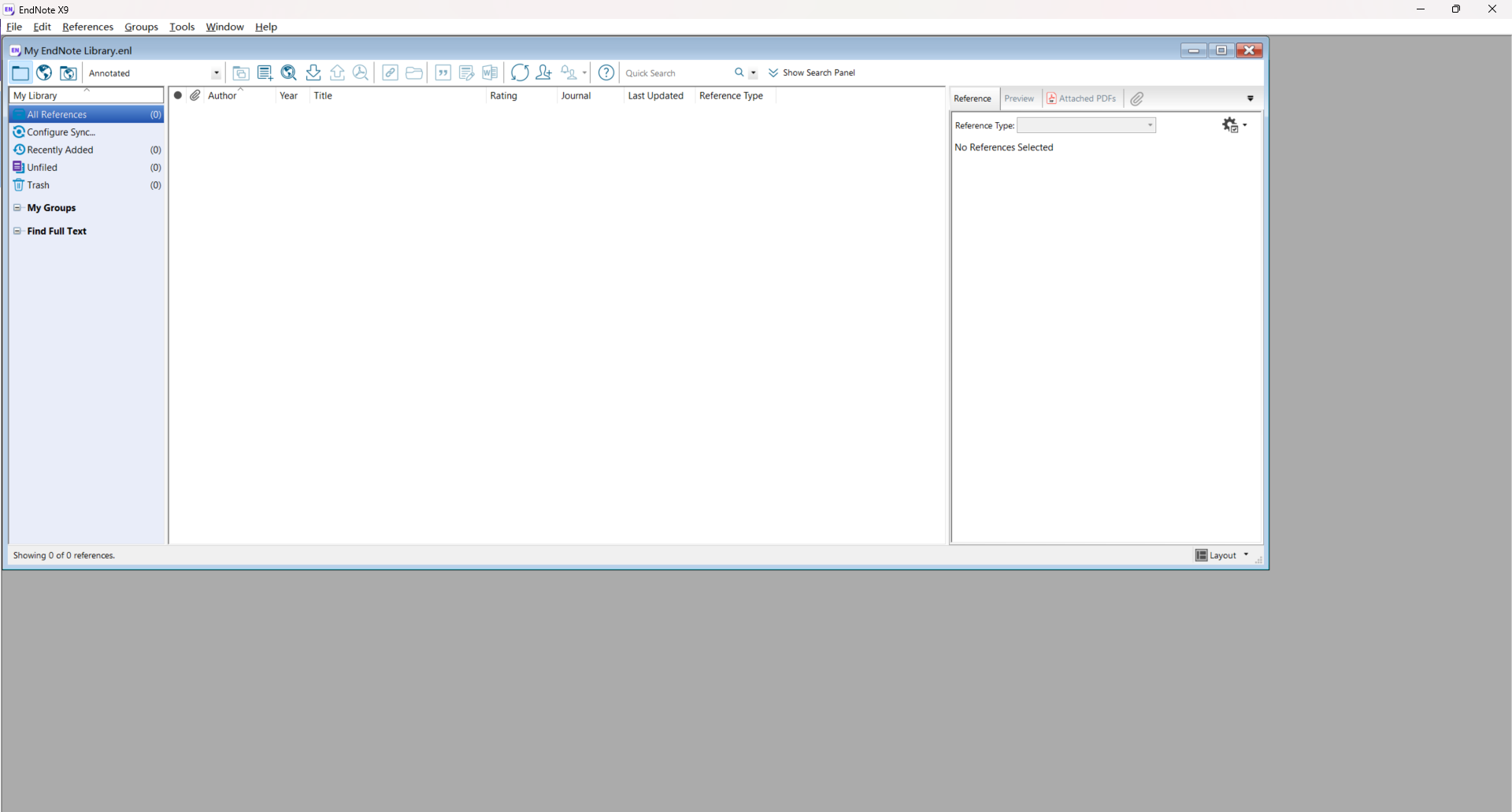Click the attach file paperclip tab icon

click(1137, 98)
